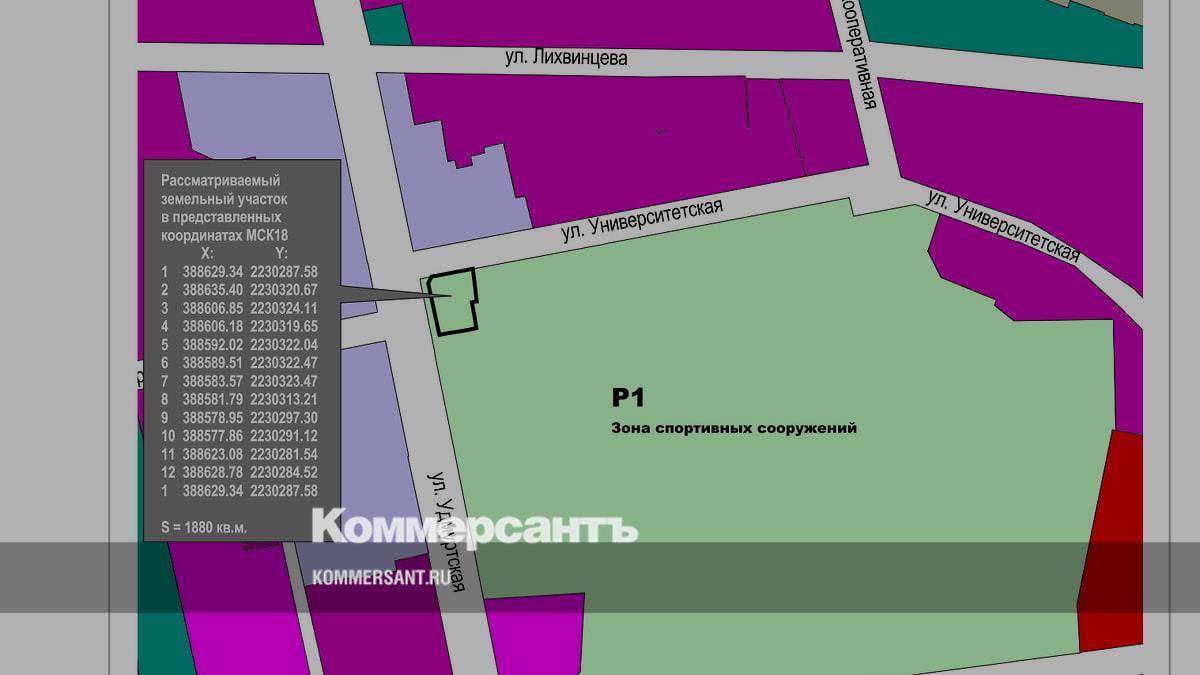Click the X: column header in coordinates table
The width and height of the screenshot is (1200, 675).
[206, 254]
